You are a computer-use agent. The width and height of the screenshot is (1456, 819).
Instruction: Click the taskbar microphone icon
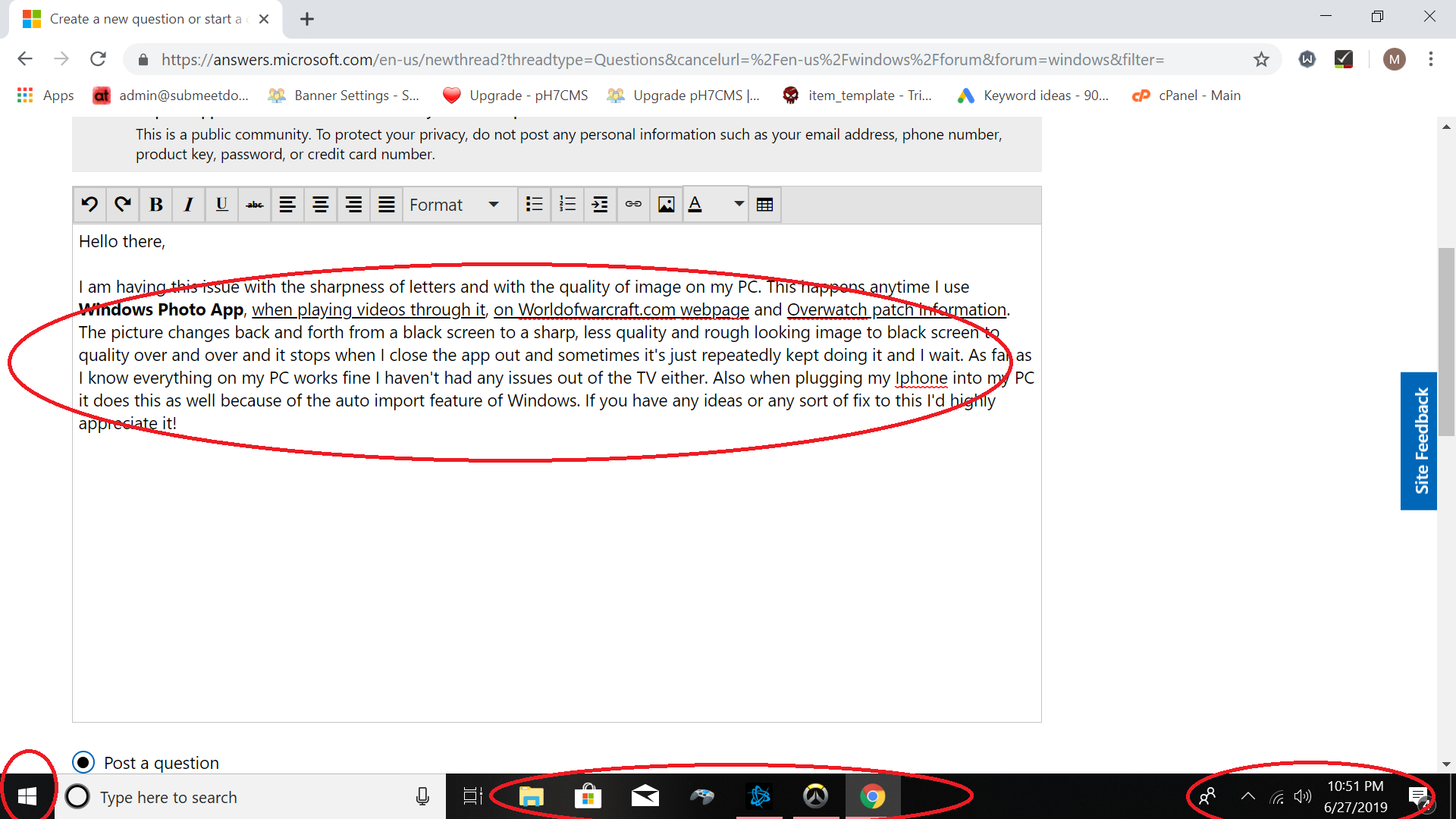(x=422, y=796)
